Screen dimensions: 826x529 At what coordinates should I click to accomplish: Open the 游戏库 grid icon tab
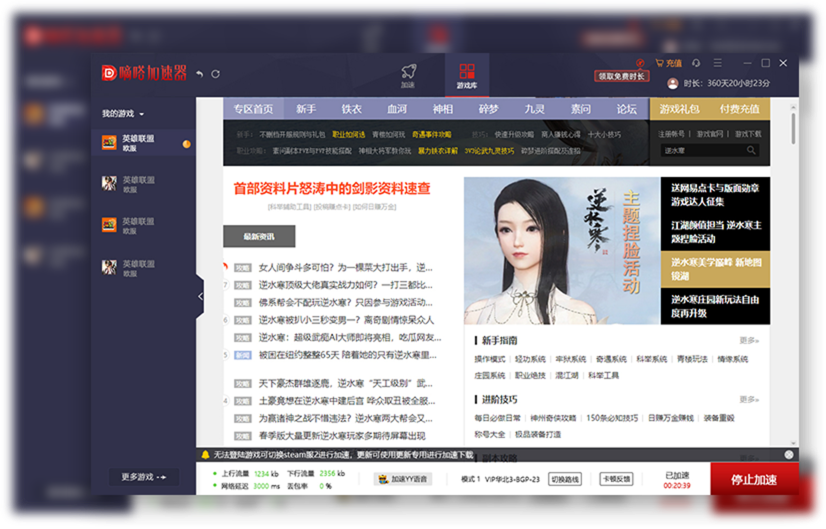(x=467, y=76)
